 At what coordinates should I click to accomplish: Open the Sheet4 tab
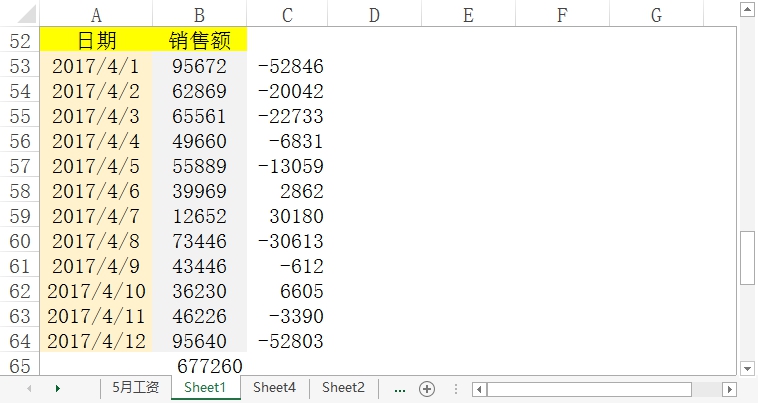pyautogui.click(x=274, y=388)
